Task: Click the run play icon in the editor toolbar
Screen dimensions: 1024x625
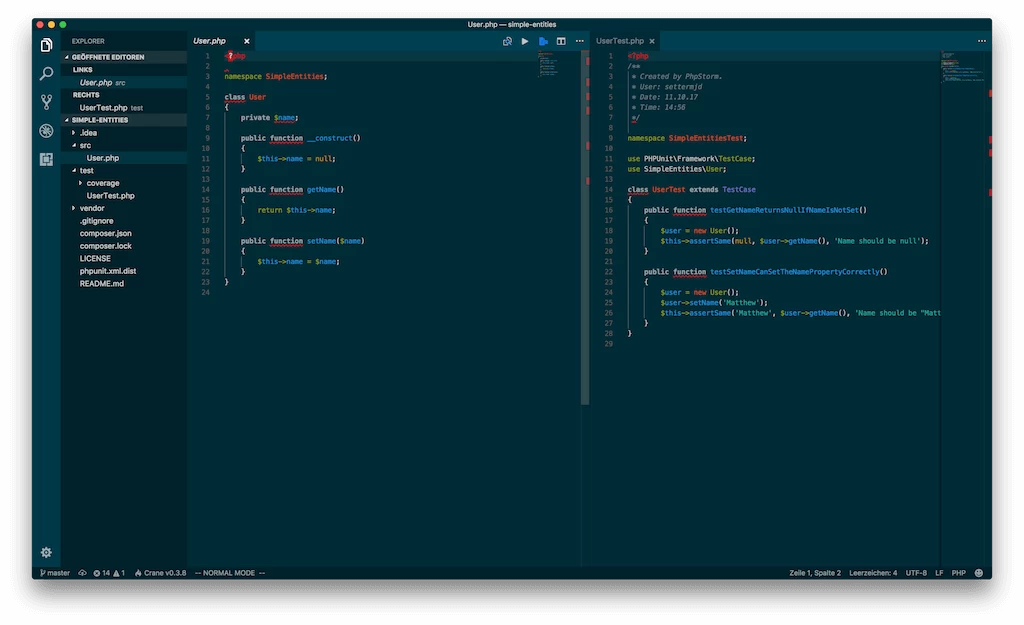Action: coord(525,41)
